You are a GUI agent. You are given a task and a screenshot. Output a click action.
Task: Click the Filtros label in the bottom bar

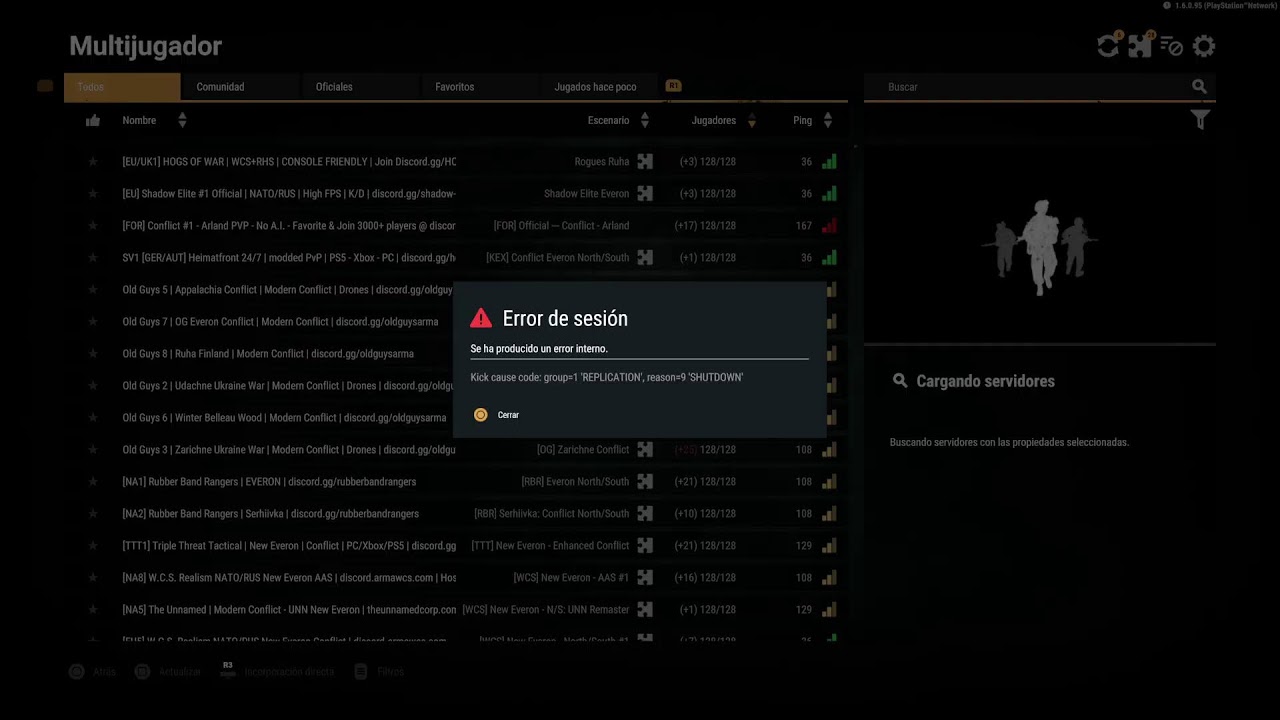(391, 672)
